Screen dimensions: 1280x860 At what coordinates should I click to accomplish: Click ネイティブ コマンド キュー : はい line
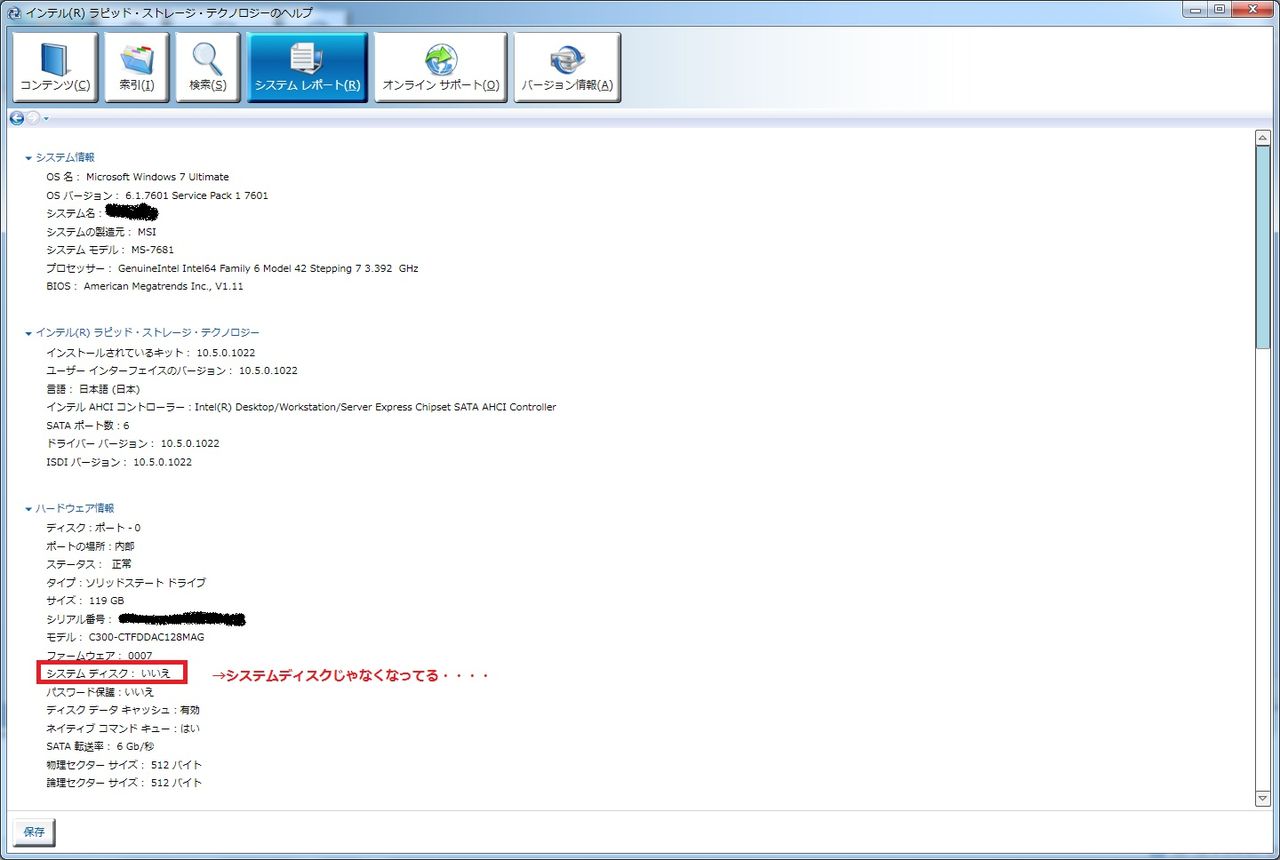pyautogui.click(x=123, y=729)
